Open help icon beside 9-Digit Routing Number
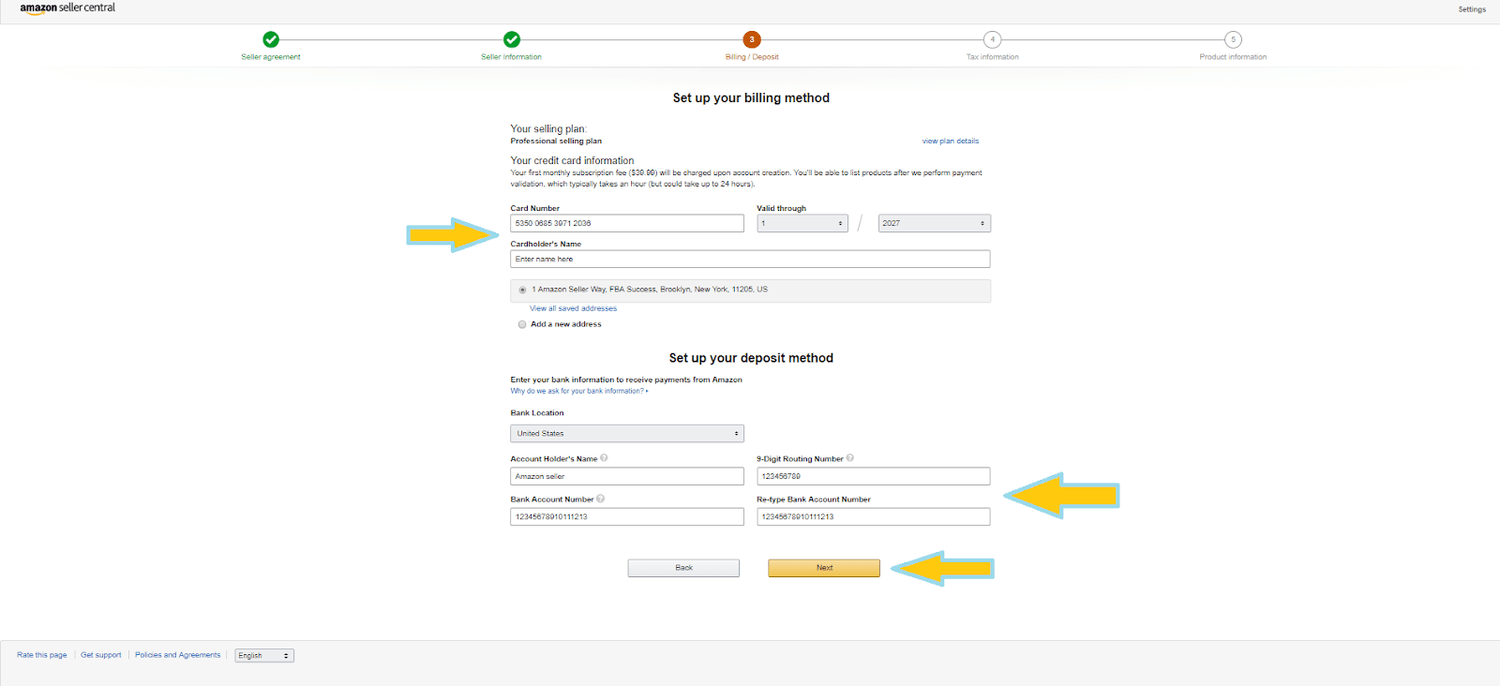 point(850,458)
